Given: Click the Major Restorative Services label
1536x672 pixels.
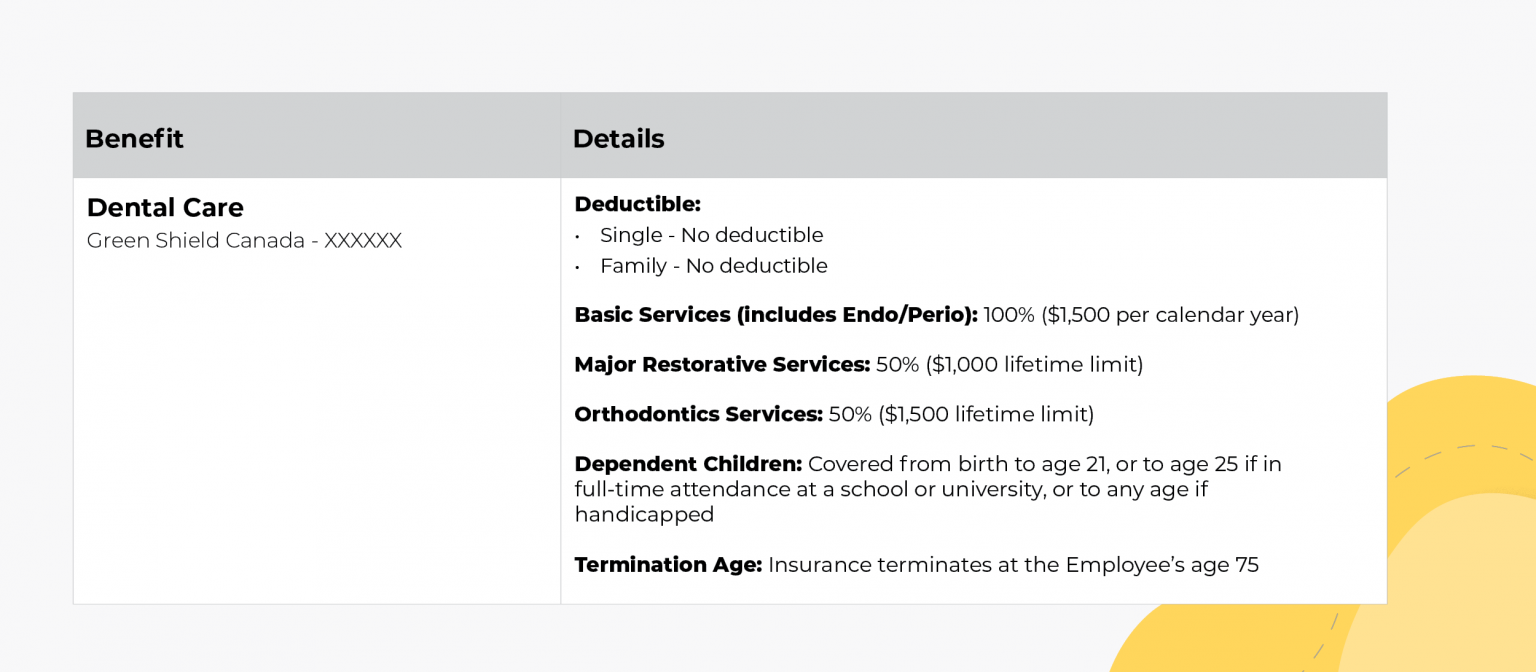Looking at the screenshot, I should point(722,365).
